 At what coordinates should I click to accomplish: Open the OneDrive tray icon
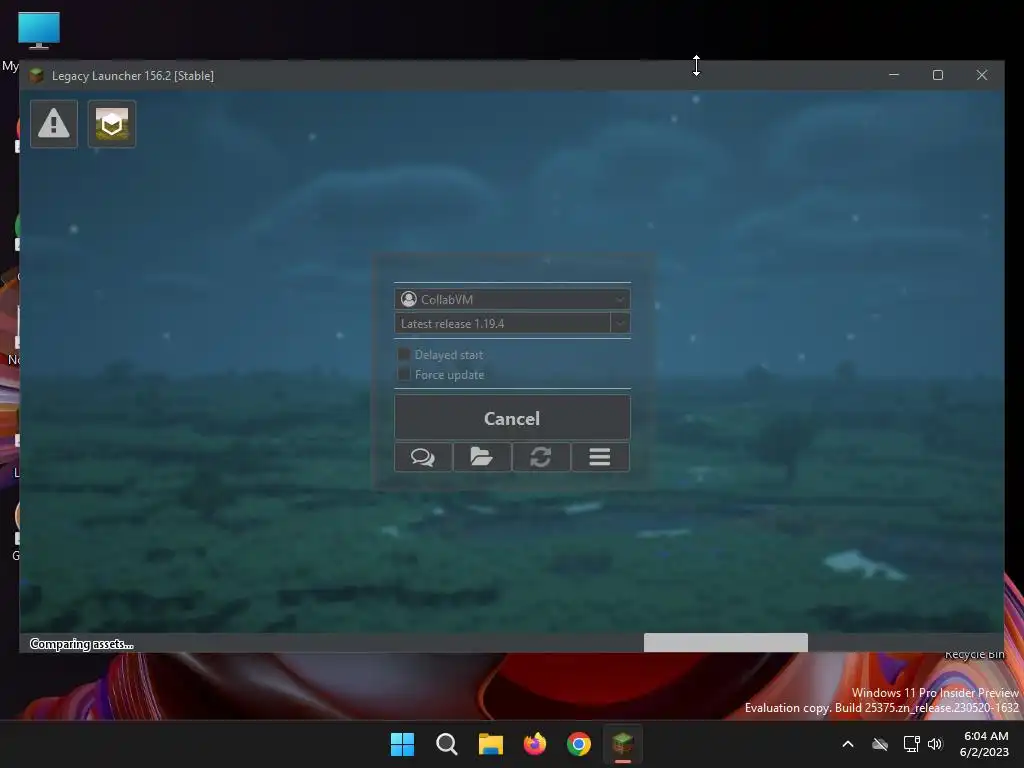[x=880, y=744]
